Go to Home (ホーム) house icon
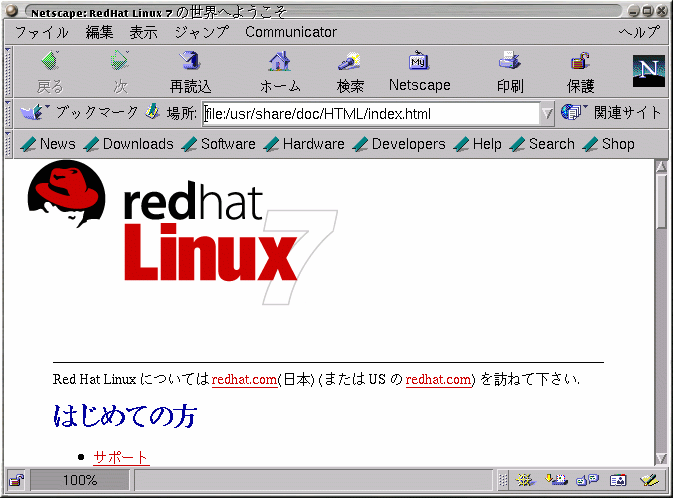The image size is (673, 498). pyautogui.click(x=280, y=61)
